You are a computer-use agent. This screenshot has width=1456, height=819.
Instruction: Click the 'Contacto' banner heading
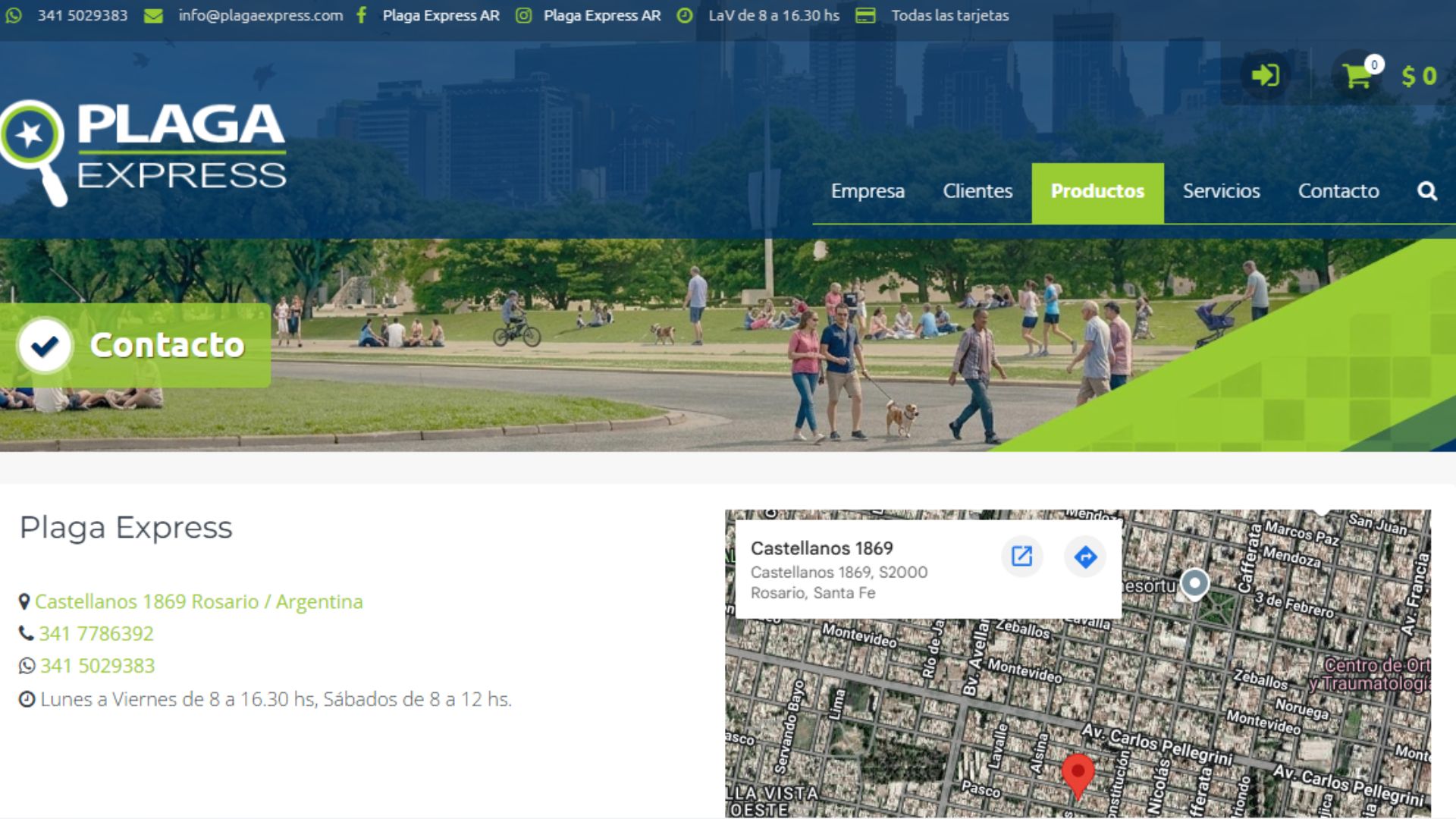pyautogui.click(x=168, y=345)
